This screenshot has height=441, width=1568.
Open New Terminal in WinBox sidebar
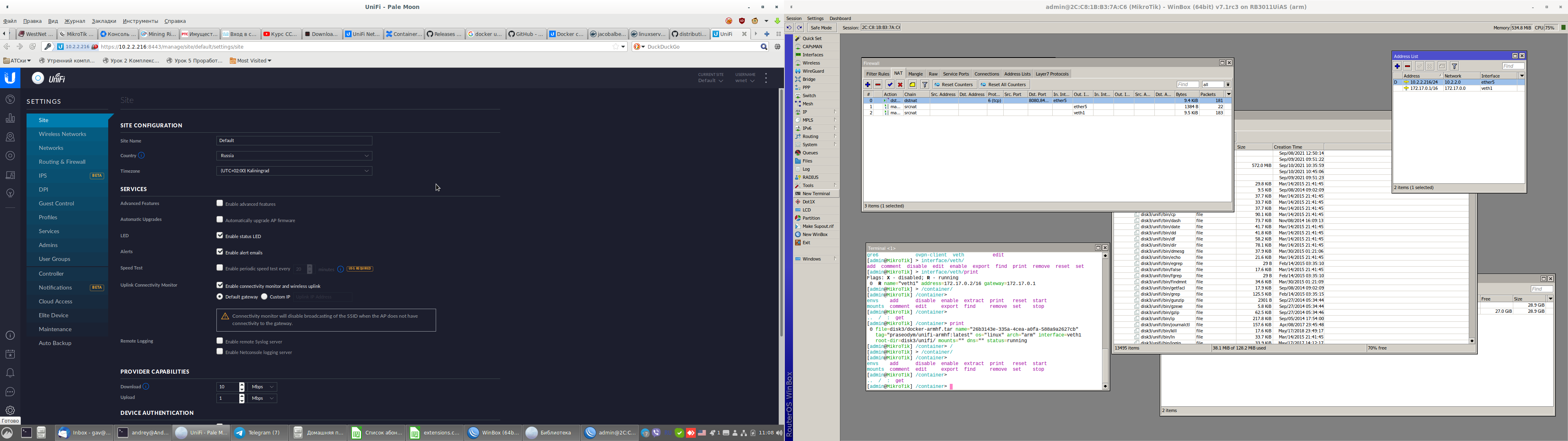click(x=816, y=194)
